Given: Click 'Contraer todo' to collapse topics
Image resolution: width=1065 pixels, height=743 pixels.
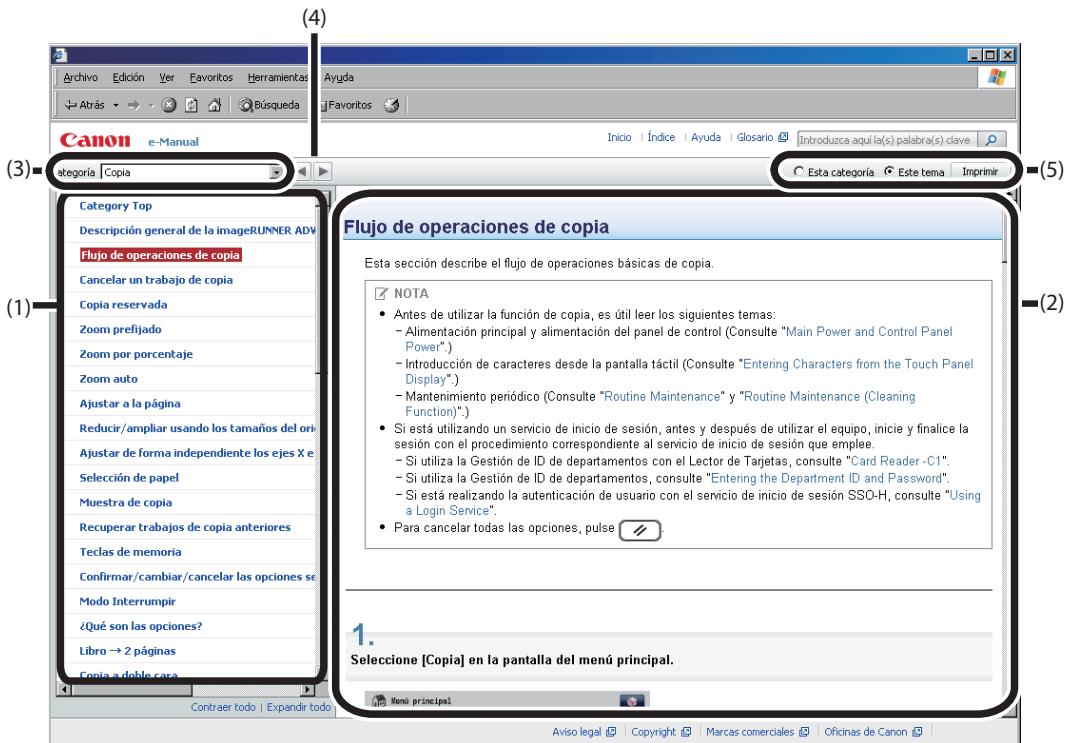Looking at the screenshot, I should point(222,707).
